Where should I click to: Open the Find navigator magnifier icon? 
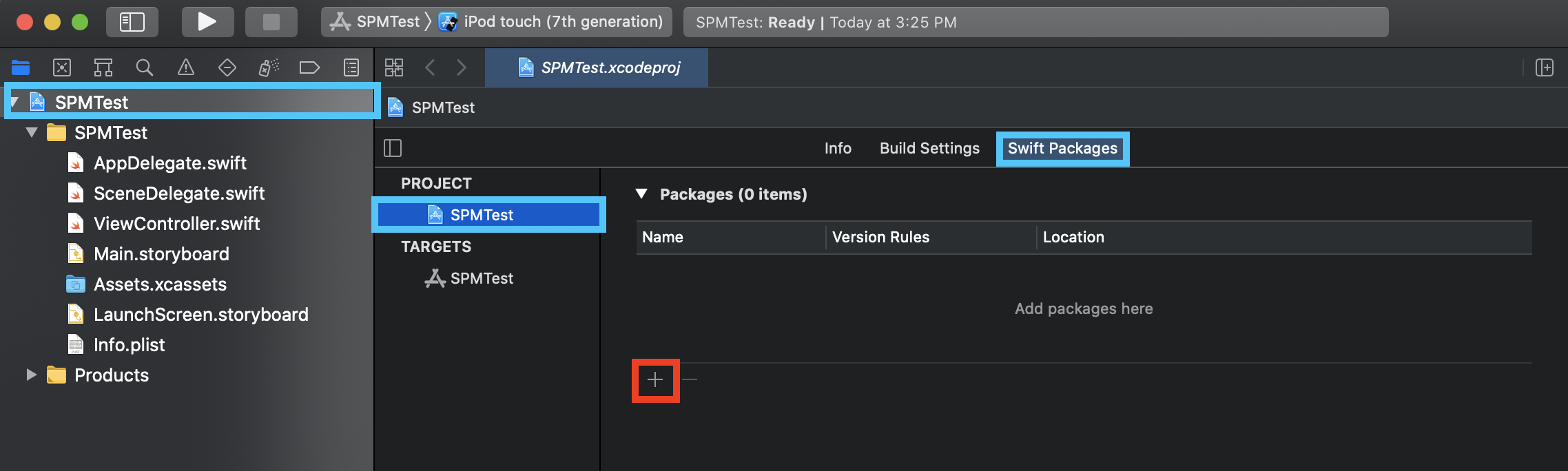pos(145,67)
